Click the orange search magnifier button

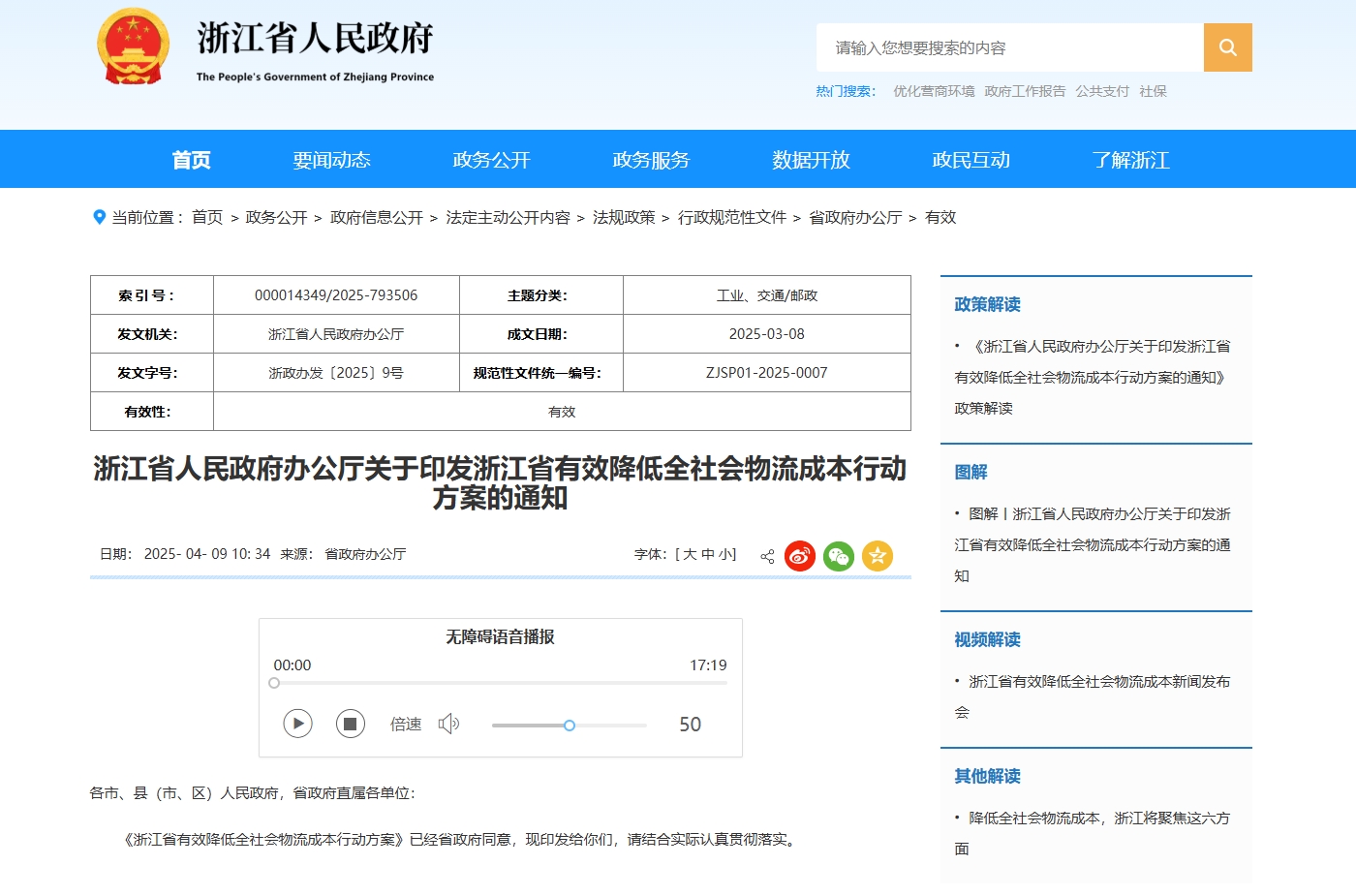[x=1227, y=47]
